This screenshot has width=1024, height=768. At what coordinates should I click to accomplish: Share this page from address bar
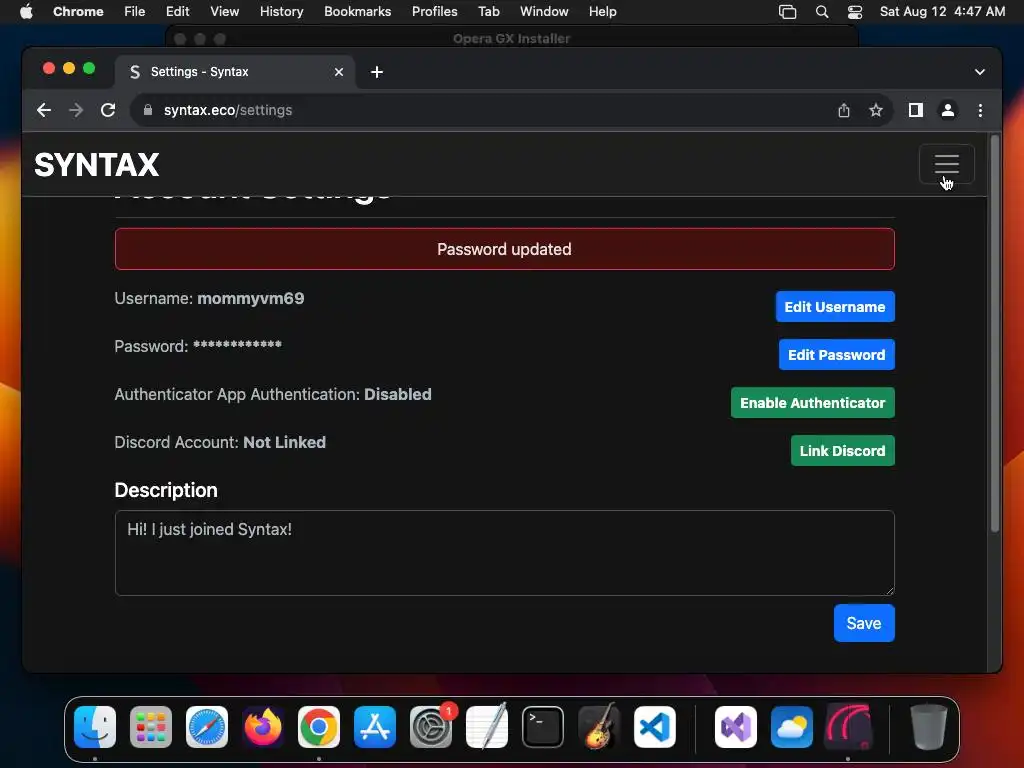click(x=844, y=110)
